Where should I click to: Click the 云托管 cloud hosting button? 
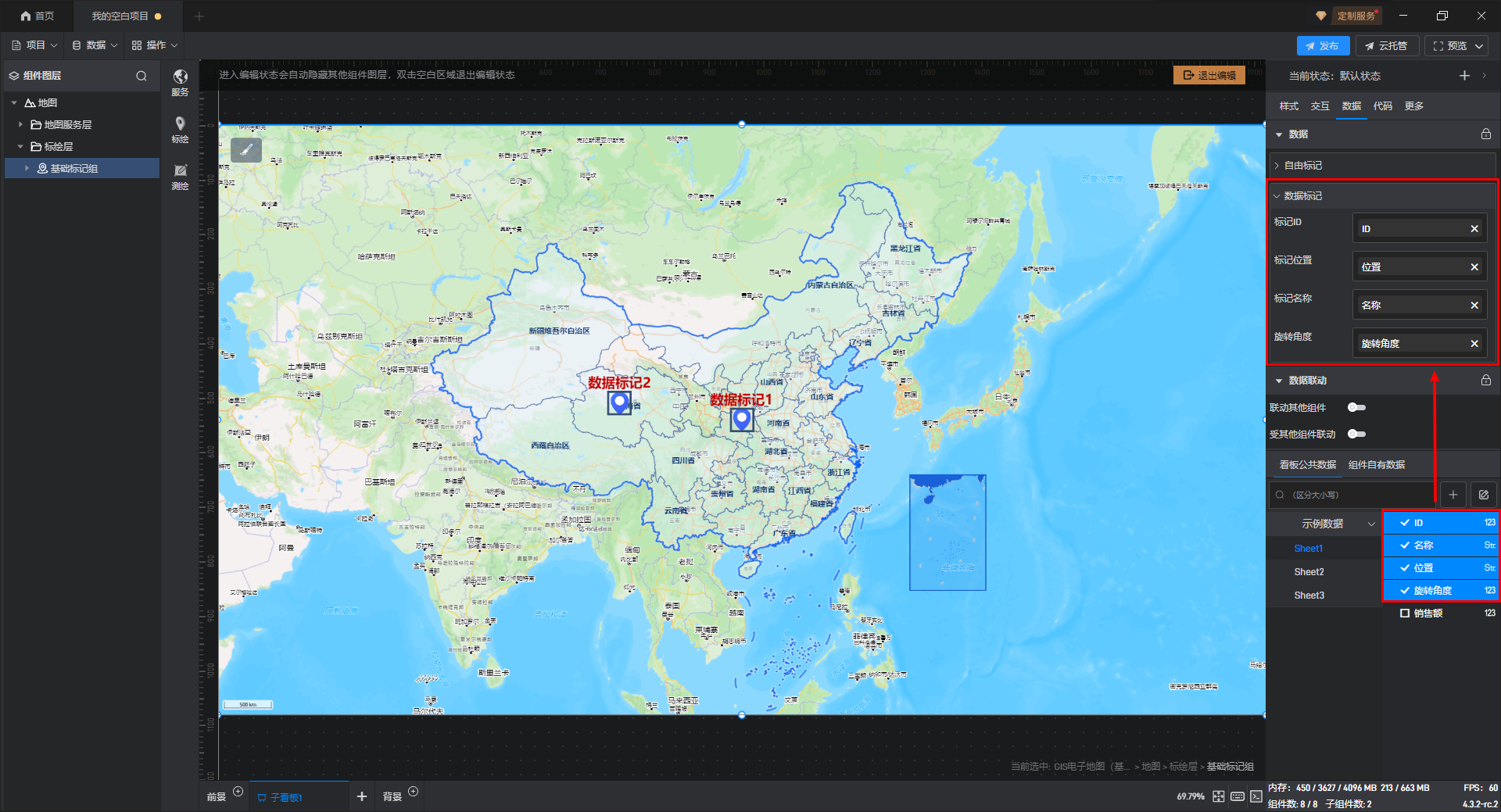tap(1386, 46)
